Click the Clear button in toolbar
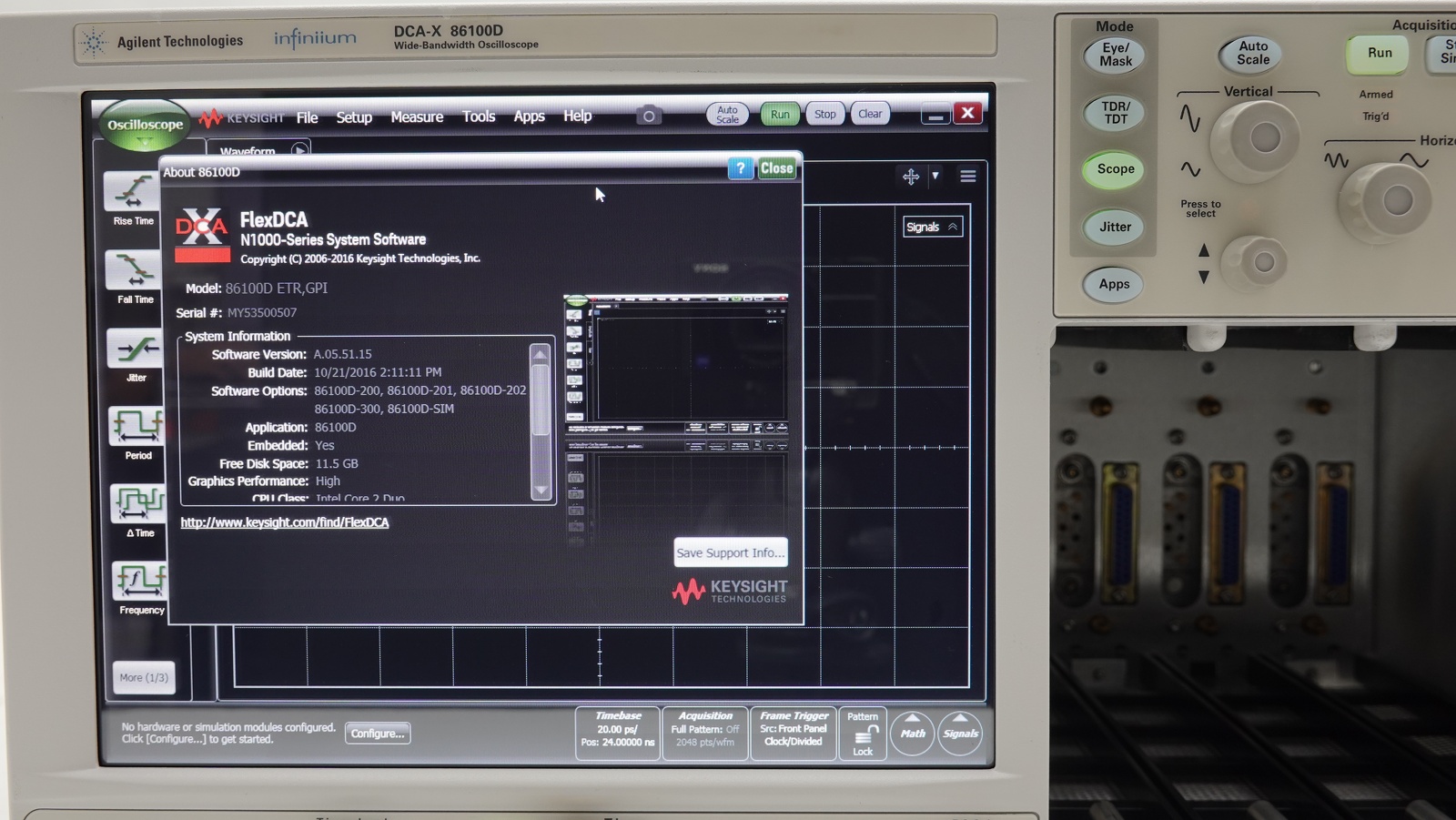This screenshot has height=820, width=1456. click(870, 114)
